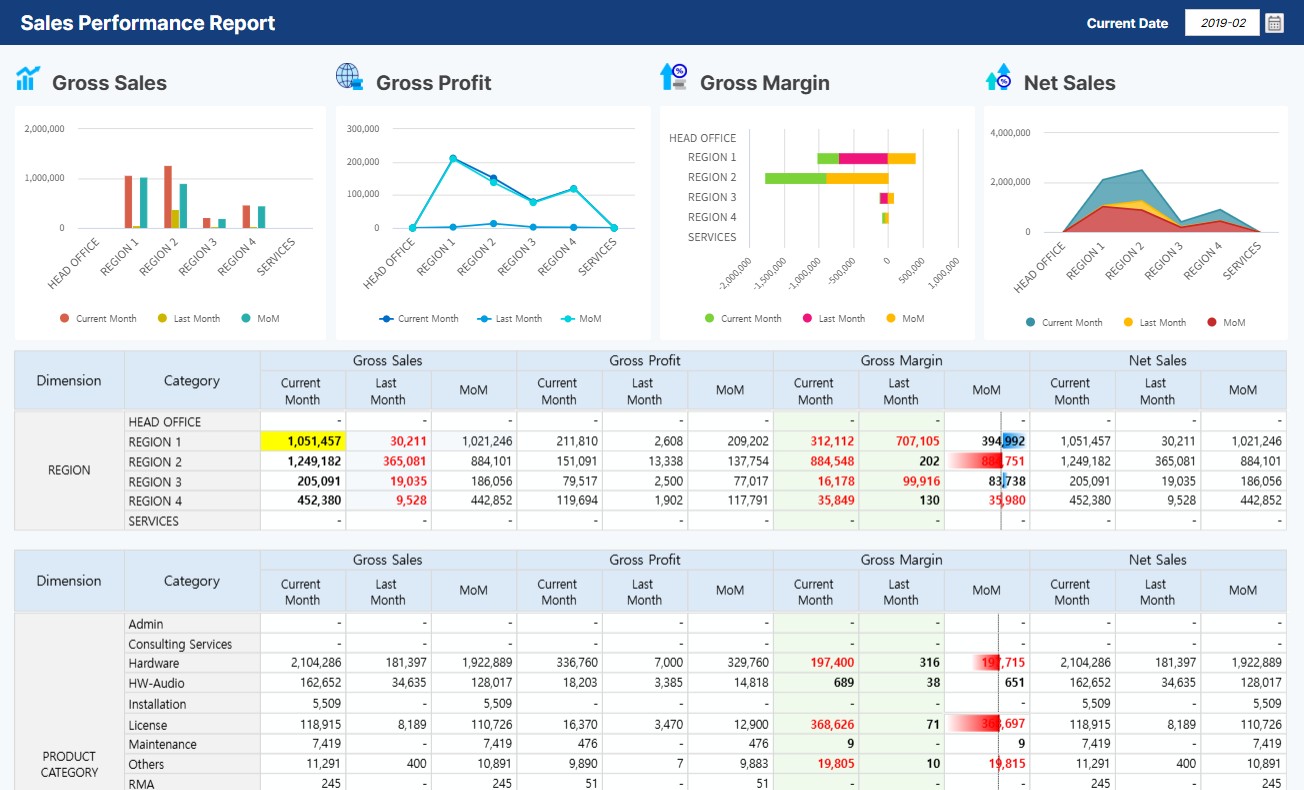Click the Current Date input field
1304x790 pixels.
click(x=1222, y=21)
